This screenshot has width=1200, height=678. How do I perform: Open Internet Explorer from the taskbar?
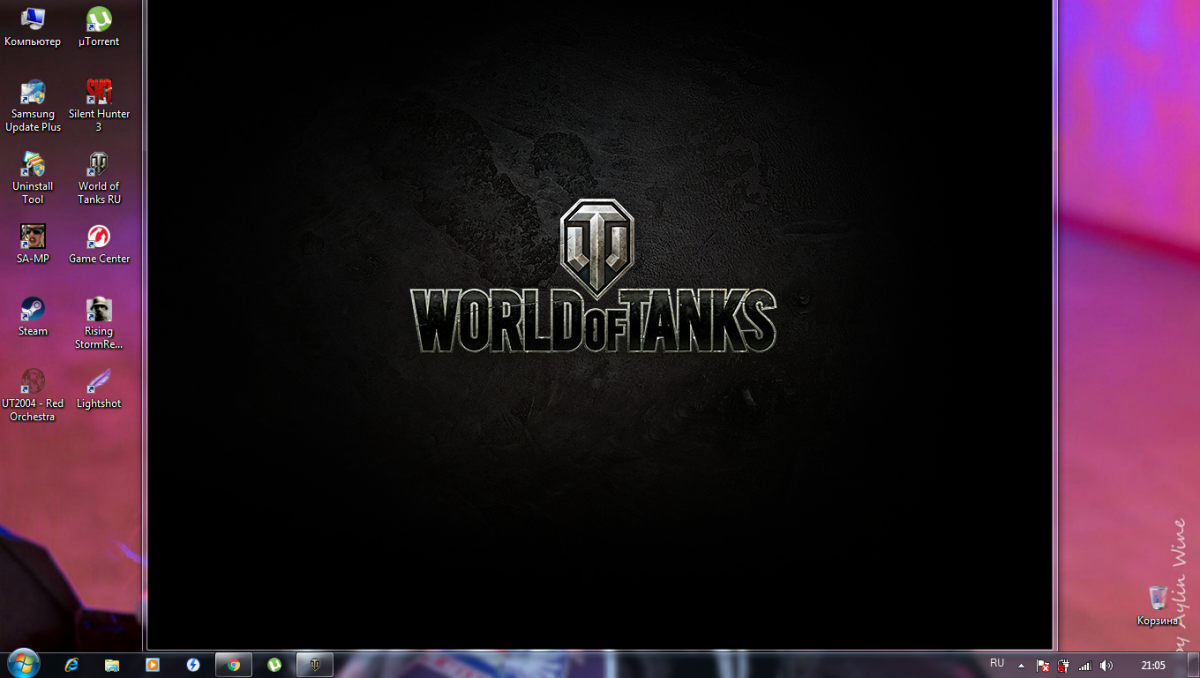click(71, 664)
